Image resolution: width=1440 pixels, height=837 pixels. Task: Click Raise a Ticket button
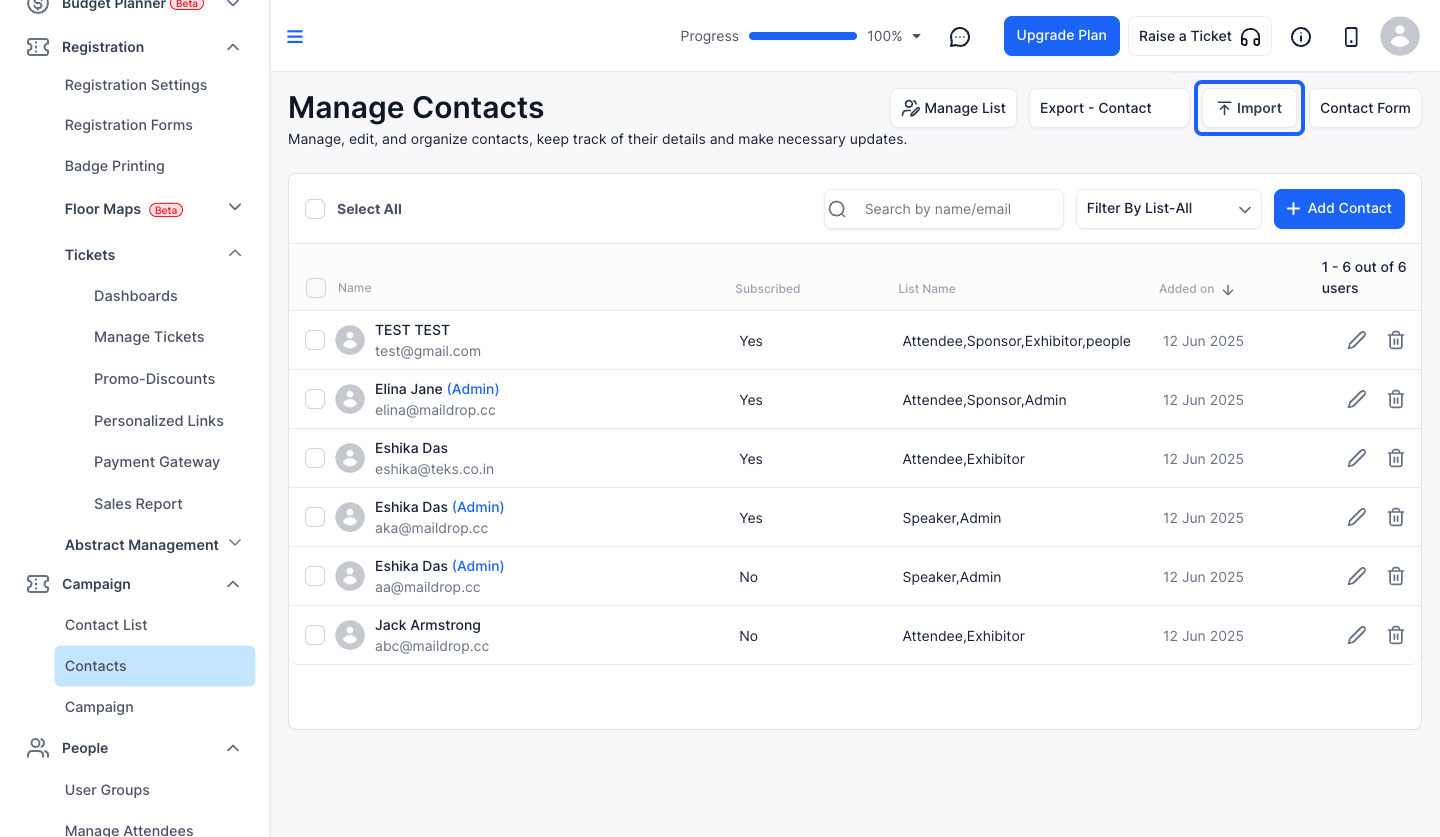1200,36
